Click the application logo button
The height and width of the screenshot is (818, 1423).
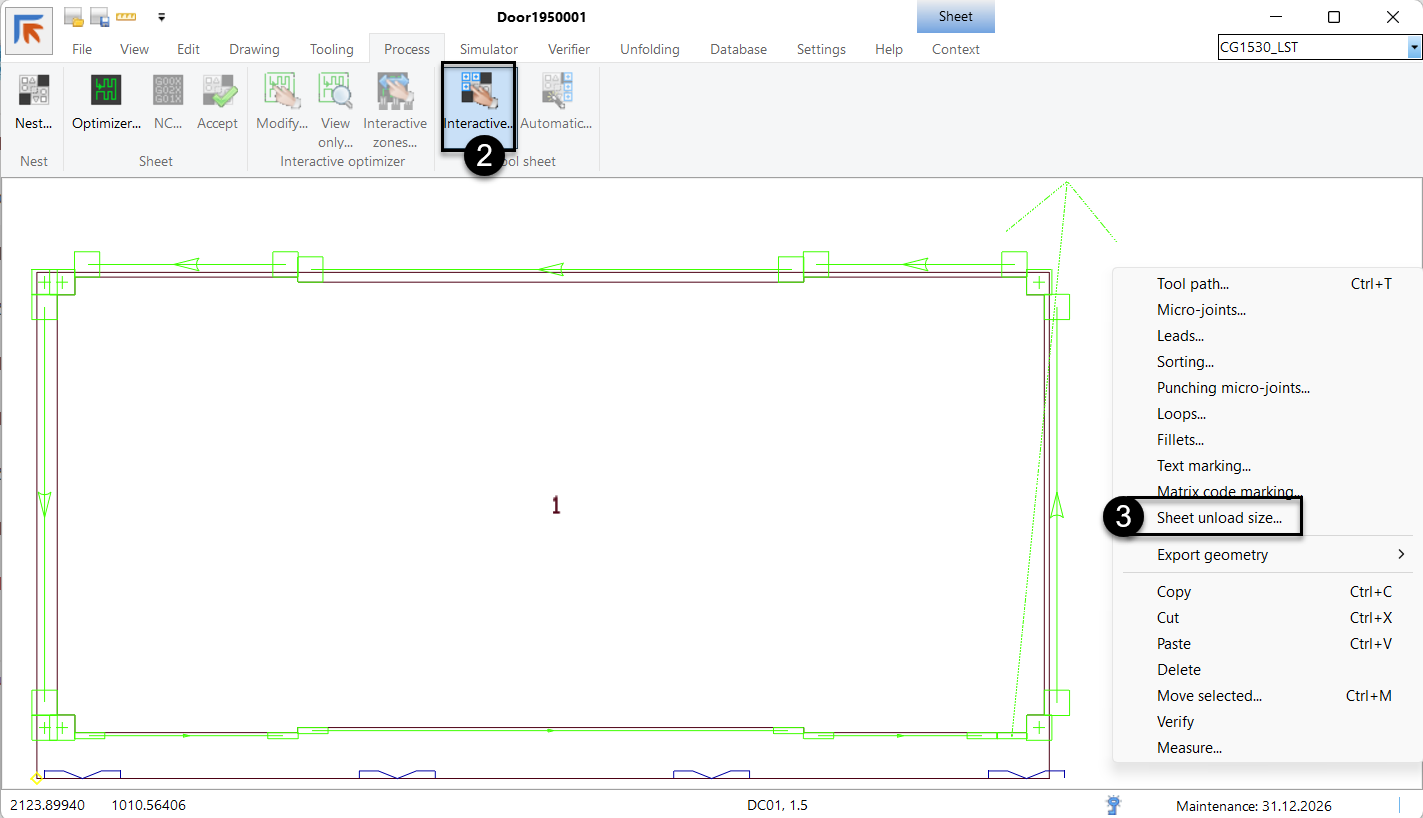click(x=29, y=30)
